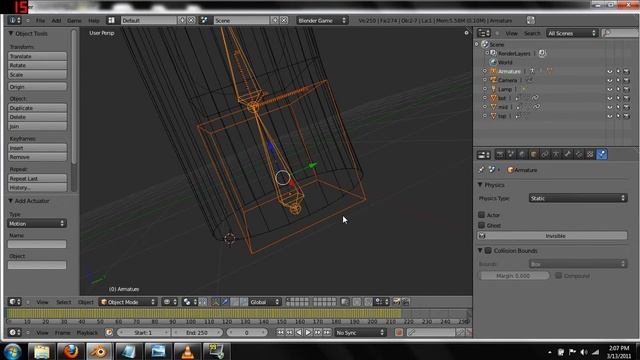The image size is (640, 360).
Task: Toggle the Compound checkbox
Action: [559, 276]
